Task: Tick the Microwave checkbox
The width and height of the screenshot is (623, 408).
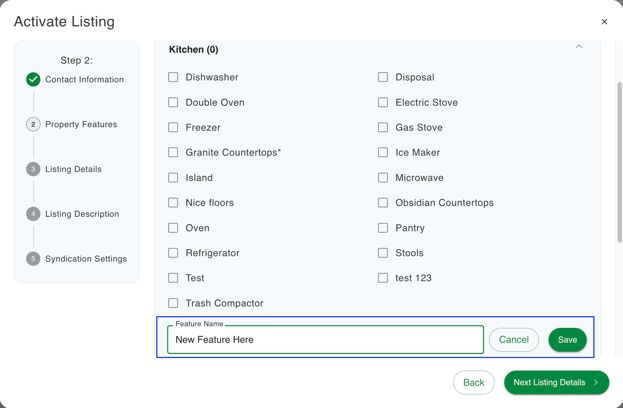Action: click(x=383, y=178)
